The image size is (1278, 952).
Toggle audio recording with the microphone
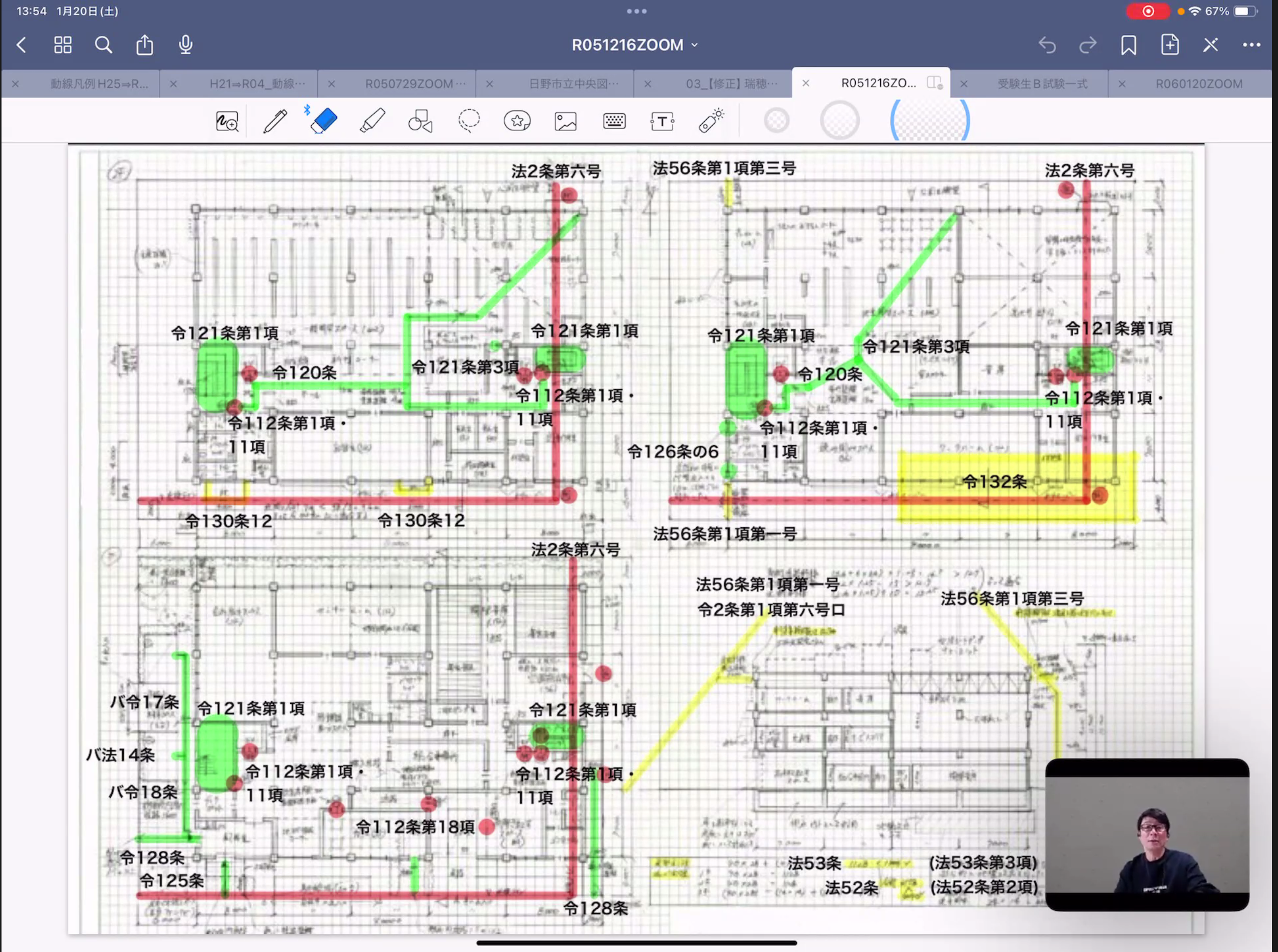pos(186,45)
